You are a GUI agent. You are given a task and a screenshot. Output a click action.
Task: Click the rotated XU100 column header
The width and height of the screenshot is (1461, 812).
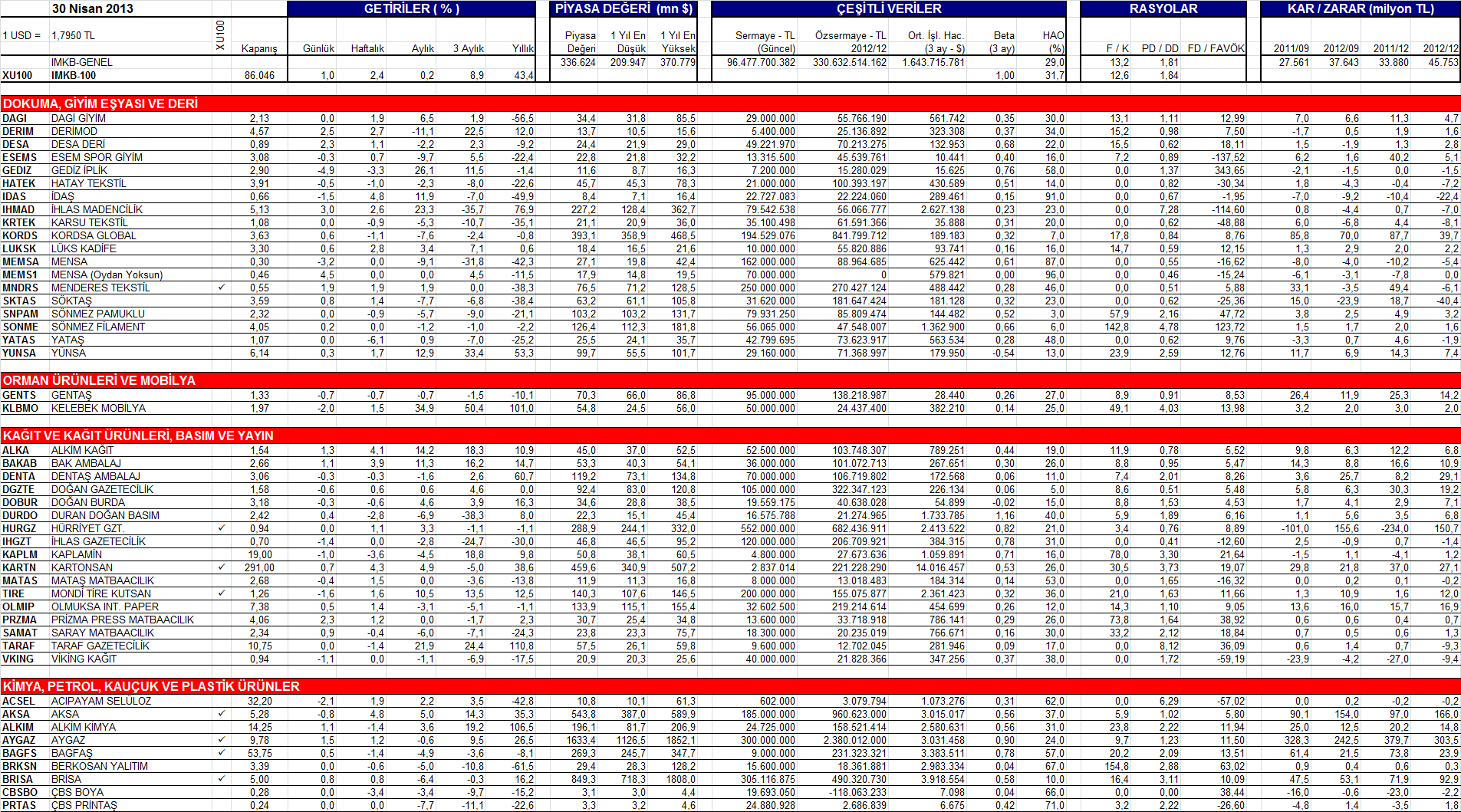[x=221, y=35]
